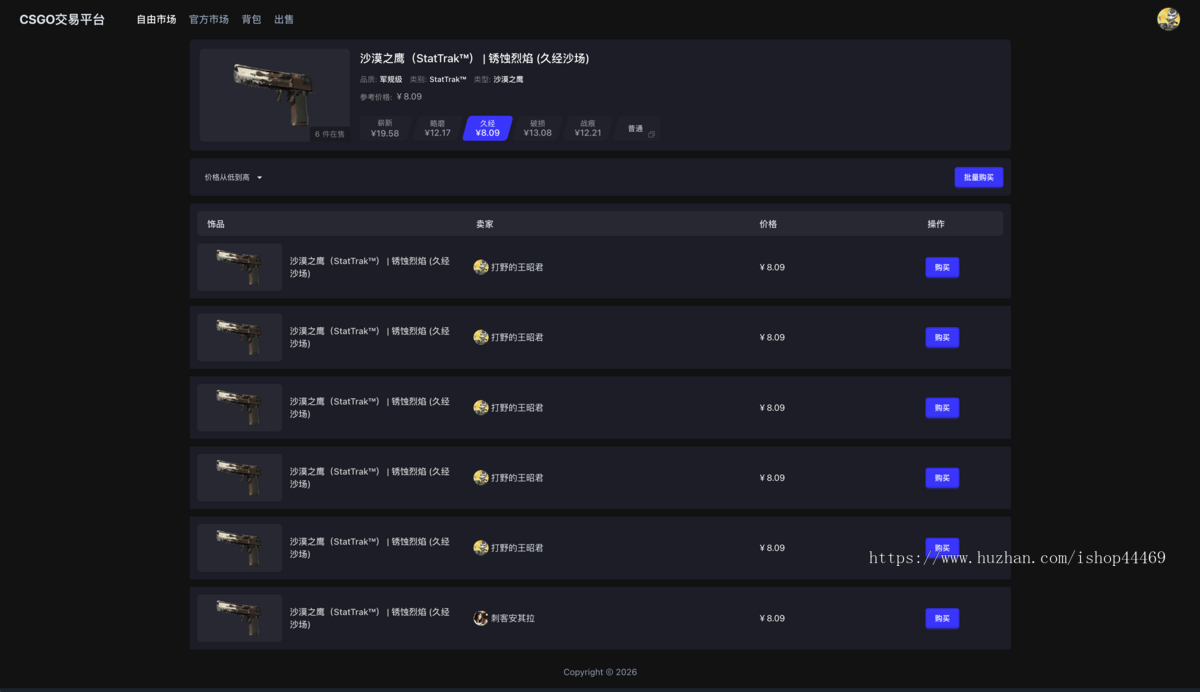Image resolution: width=1200 pixels, height=692 pixels.
Task: Click the 价格 column header
Action: pos(768,224)
